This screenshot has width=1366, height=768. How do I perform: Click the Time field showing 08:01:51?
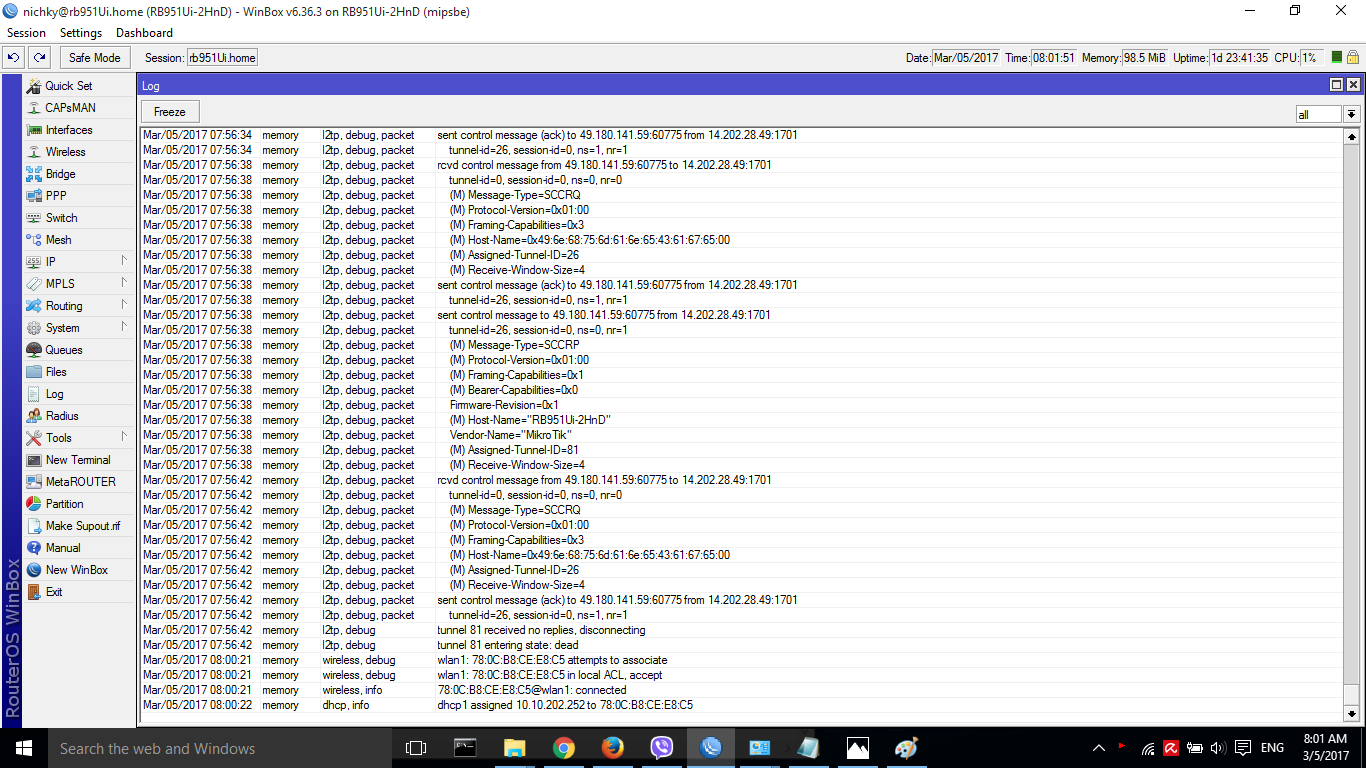(x=1054, y=58)
